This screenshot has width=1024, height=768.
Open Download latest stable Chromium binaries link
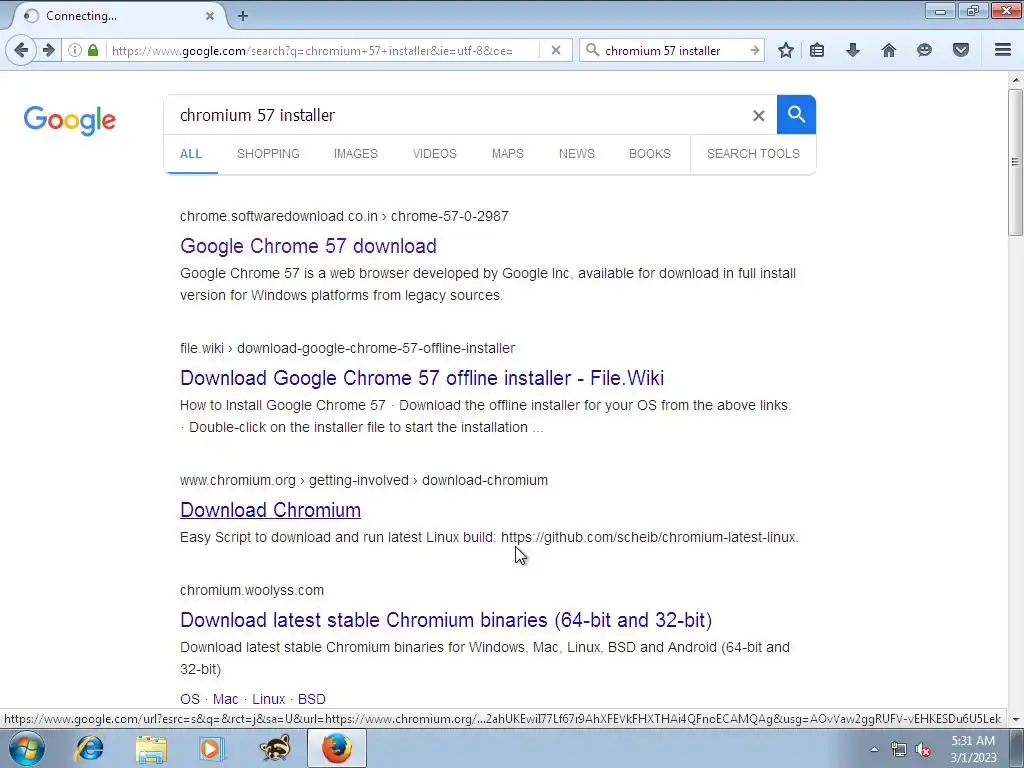pyautogui.click(x=446, y=620)
